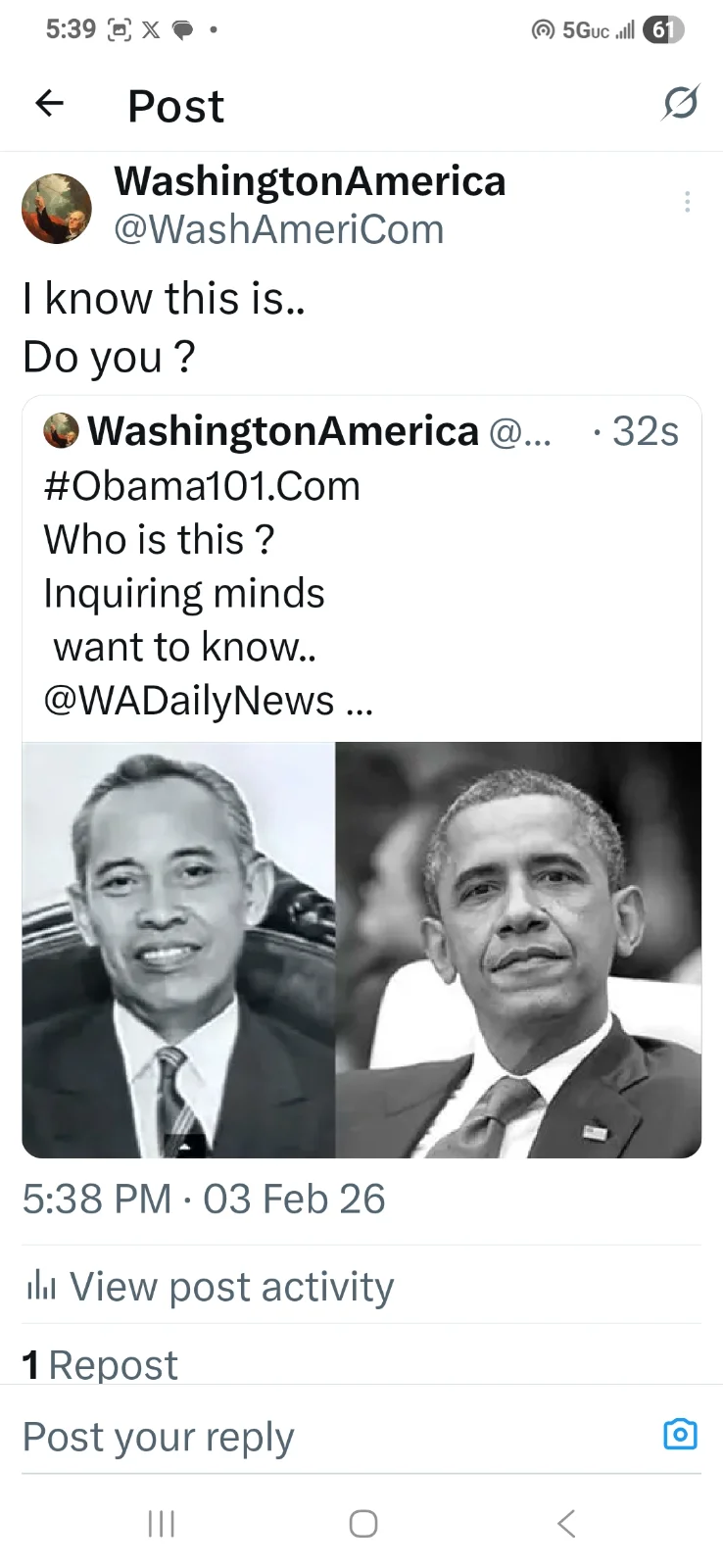Screen dimensions: 723x1568
Task: Tap the Android recent apps button
Action: point(161,1523)
